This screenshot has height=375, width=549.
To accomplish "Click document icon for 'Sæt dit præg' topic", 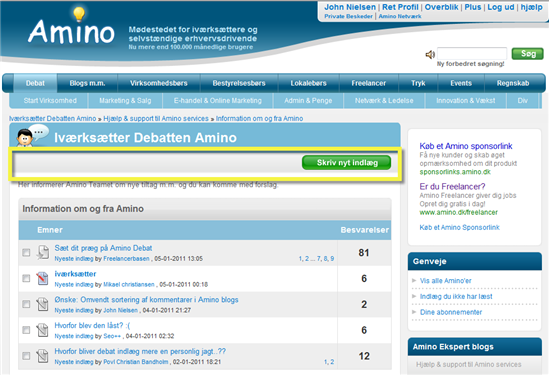I will point(43,252).
